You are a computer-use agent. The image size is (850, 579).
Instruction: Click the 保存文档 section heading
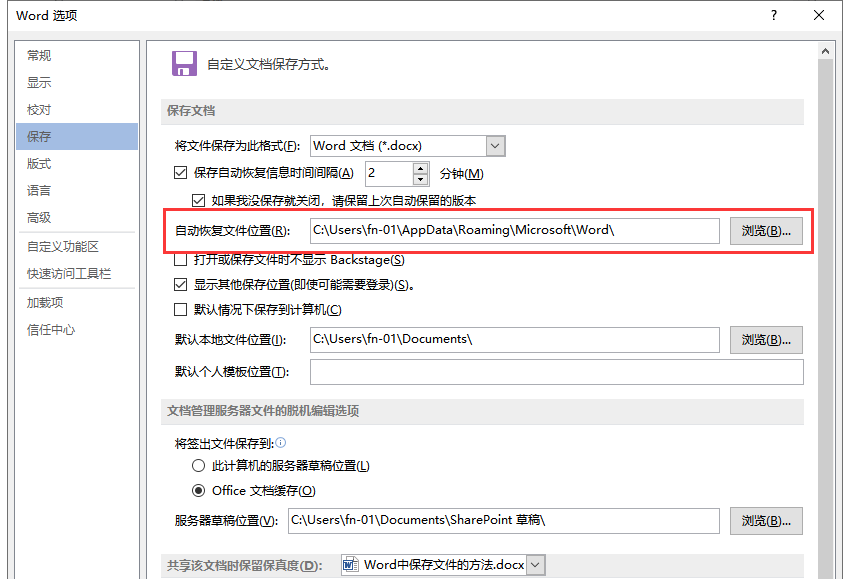(x=191, y=111)
